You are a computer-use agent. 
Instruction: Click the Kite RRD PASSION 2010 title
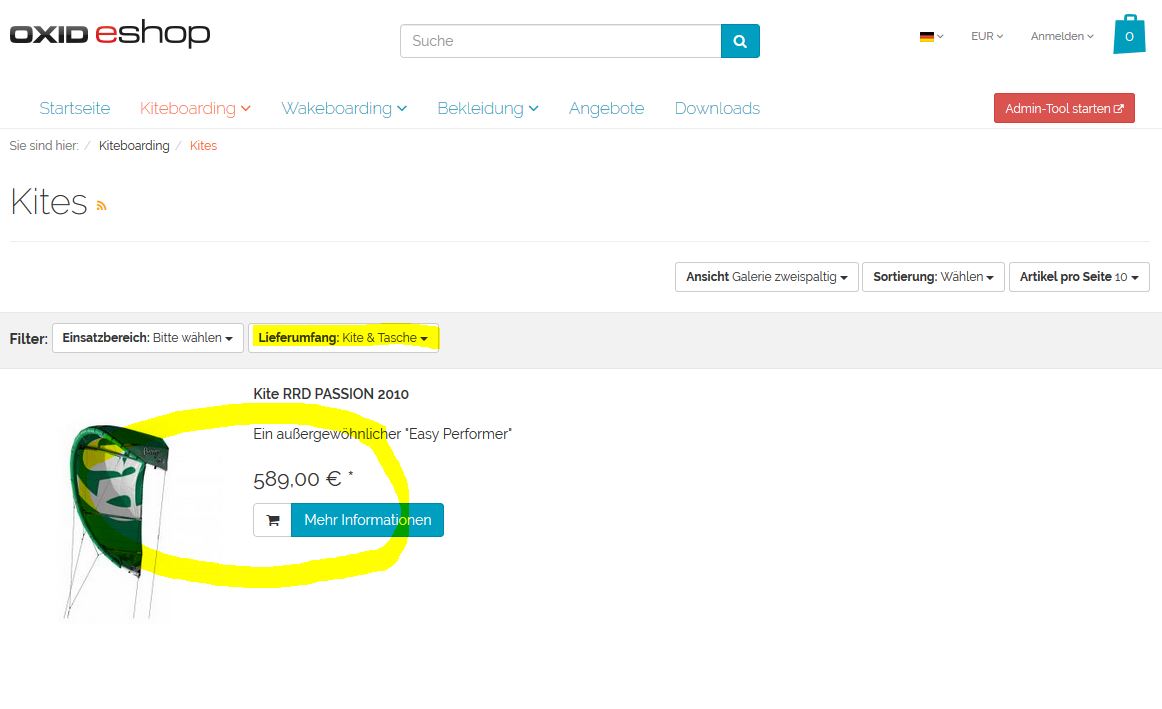(331, 394)
